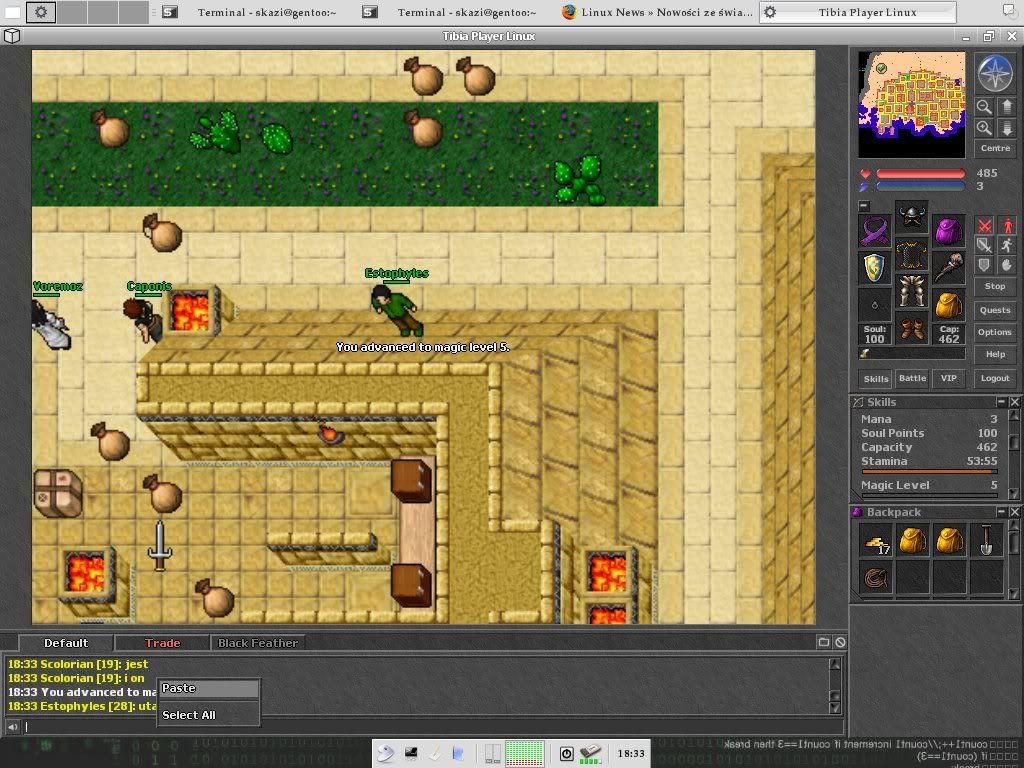Image resolution: width=1024 pixels, height=768 pixels.
Task: Select the shovel in Backpack
Action: 986,541
